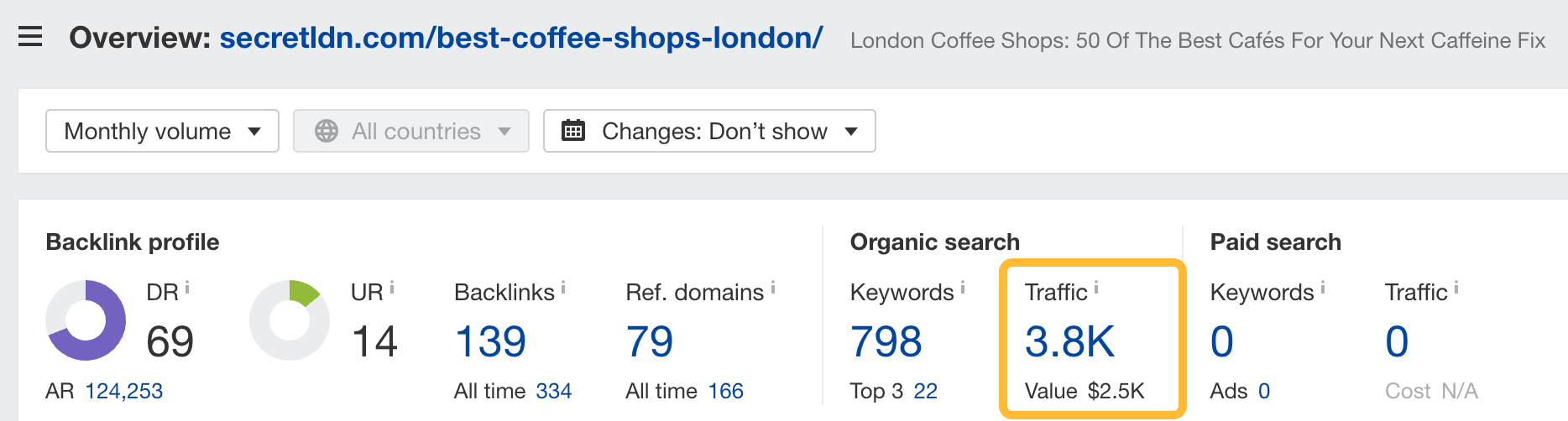Expand the All countries dropdown

411,131
